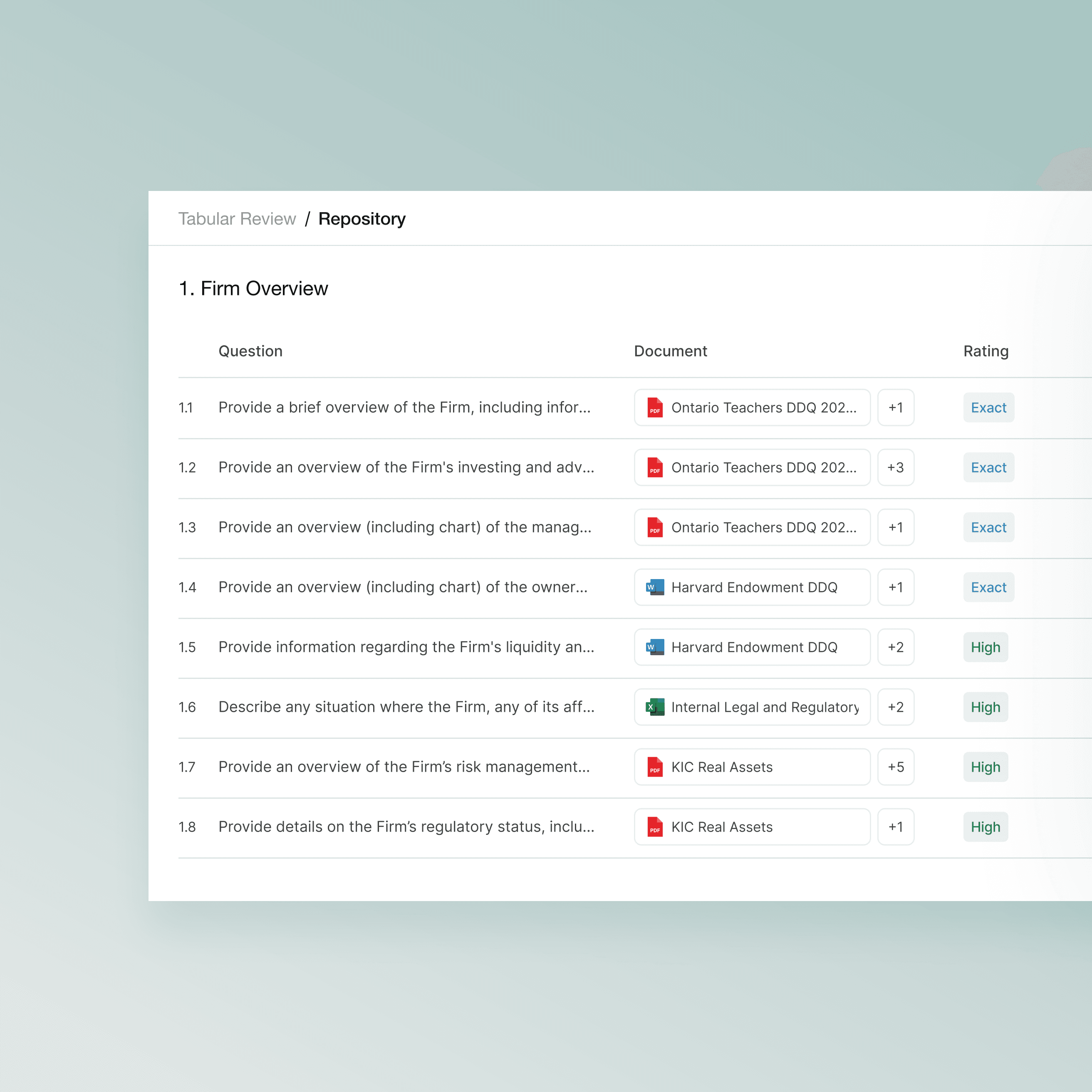Click the PDF icon for Ontario Teachers DDQ row 1.3
This screenshot has height=1092, width=1092.
pos(654,527)
